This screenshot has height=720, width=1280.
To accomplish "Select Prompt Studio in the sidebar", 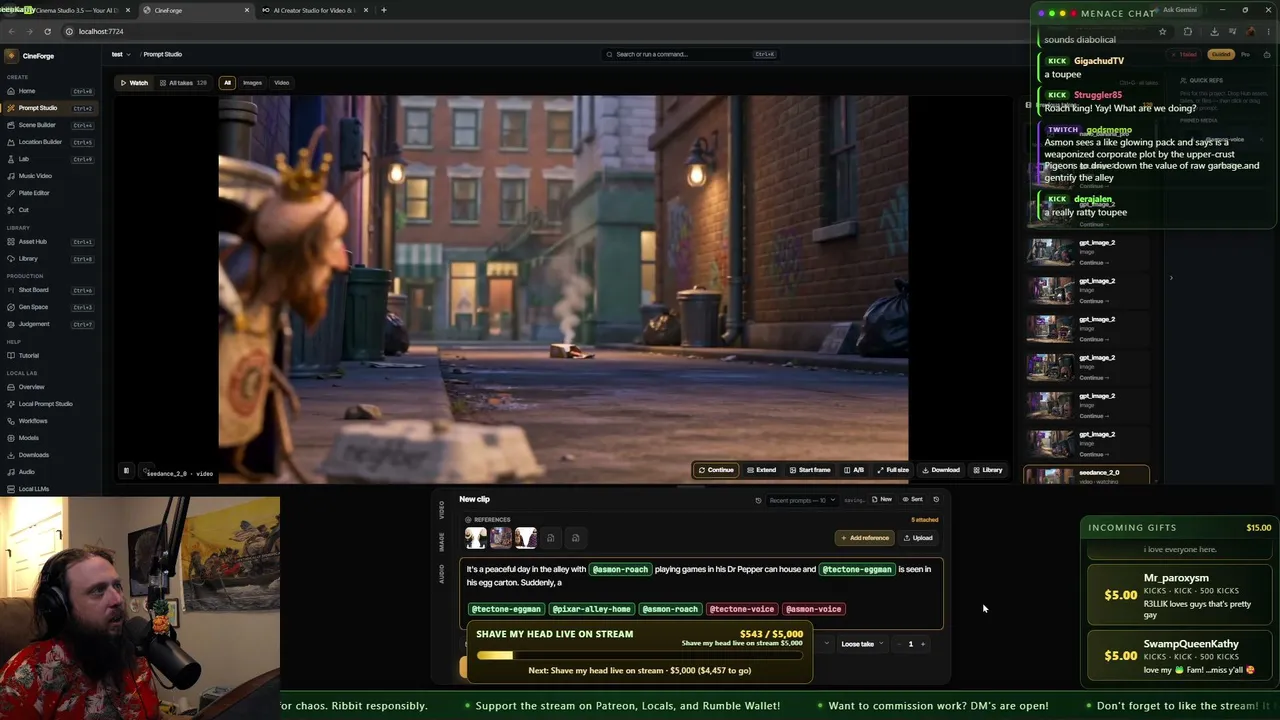I will 50,108.
